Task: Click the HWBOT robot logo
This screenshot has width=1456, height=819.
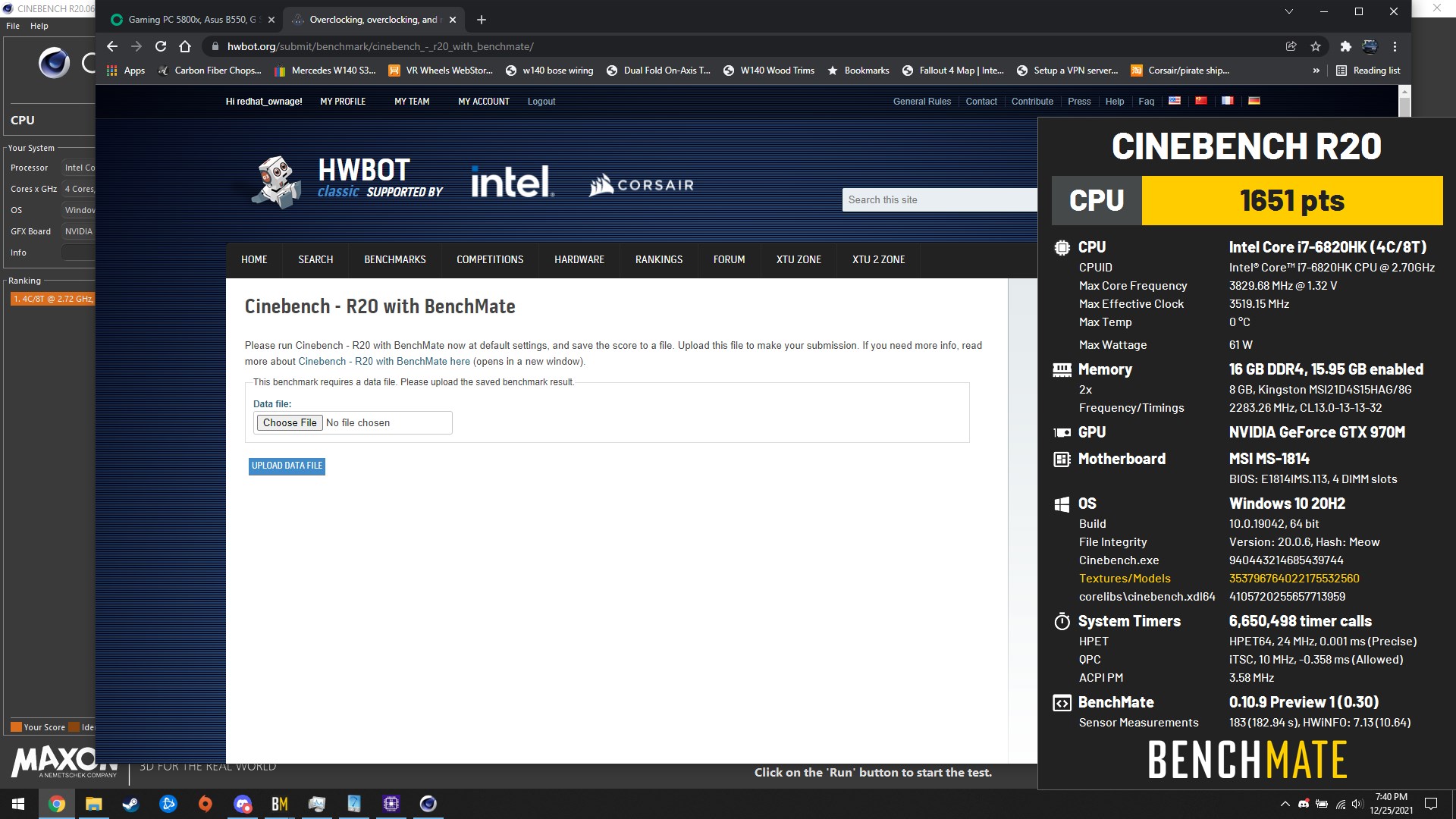Action: click(276, 182)
